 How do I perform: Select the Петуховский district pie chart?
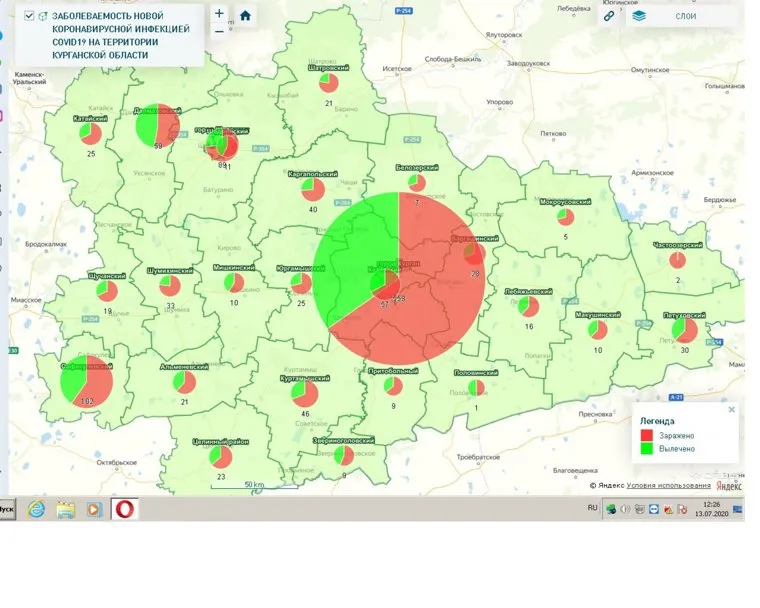point(685,329)
